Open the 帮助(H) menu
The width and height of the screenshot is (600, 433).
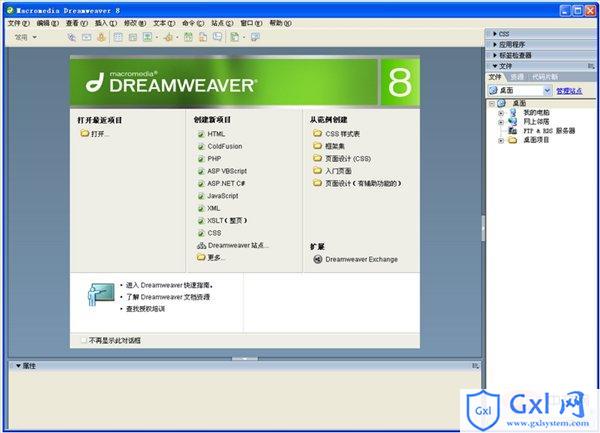(x=280, y=23)
